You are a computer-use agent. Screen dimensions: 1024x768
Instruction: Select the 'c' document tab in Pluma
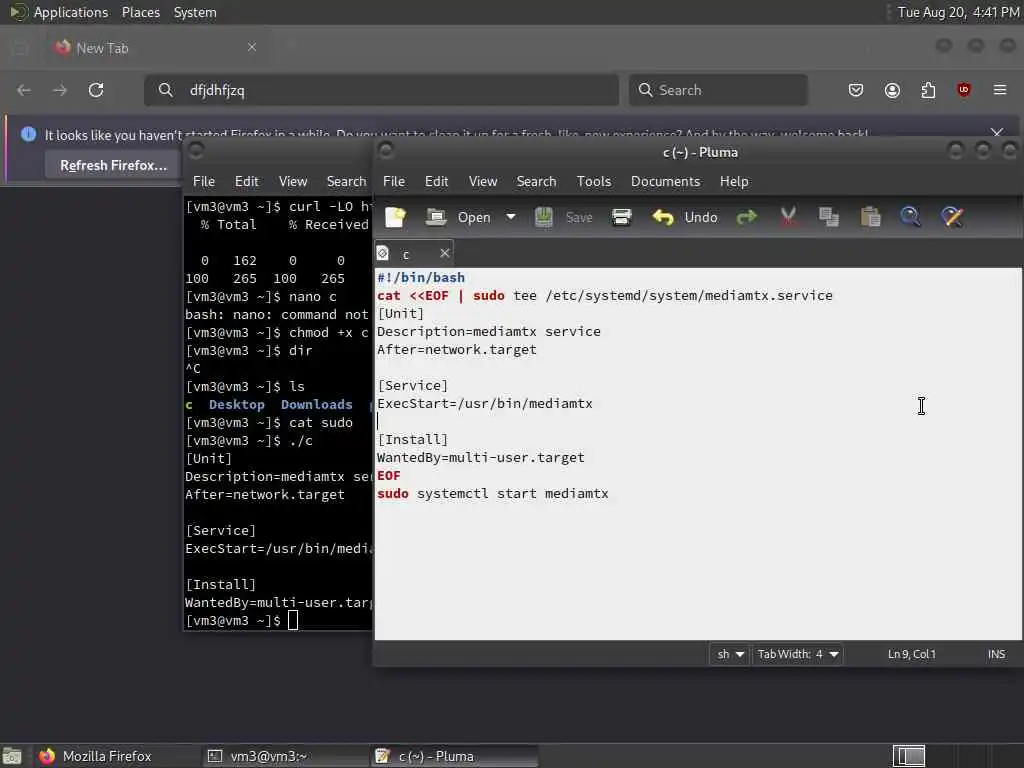click(x=406, y=254)
